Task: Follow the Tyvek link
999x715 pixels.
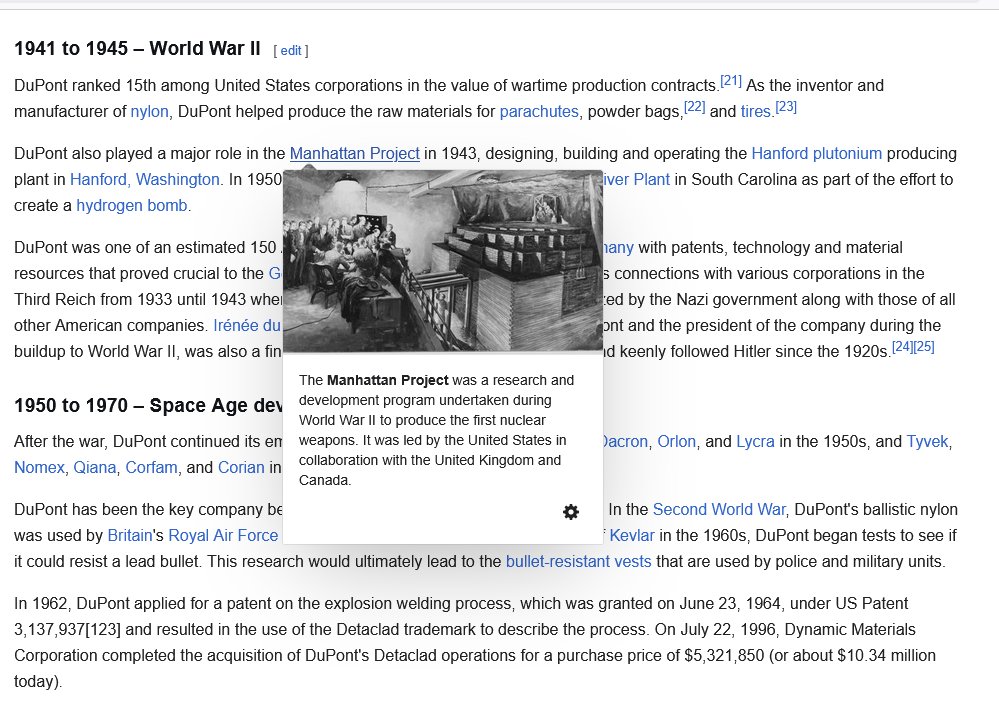Action: 928,442
